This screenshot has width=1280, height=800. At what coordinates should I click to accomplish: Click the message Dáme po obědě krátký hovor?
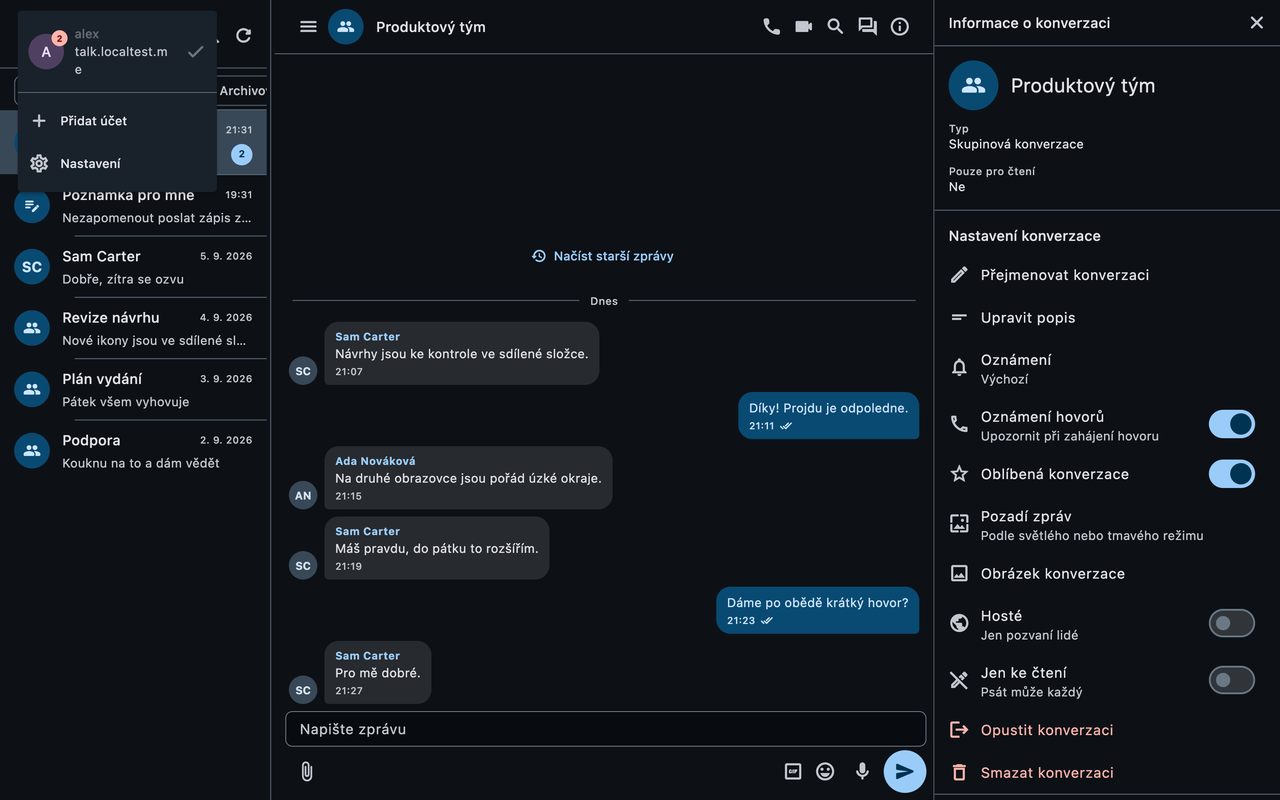point(817,610)
